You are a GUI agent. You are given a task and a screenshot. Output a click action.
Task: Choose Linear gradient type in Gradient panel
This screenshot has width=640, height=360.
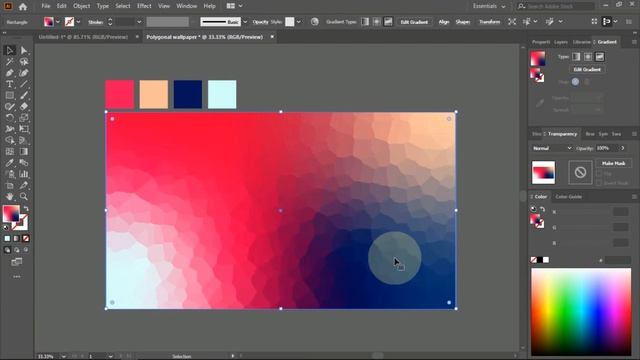click(x=576, y=57)
